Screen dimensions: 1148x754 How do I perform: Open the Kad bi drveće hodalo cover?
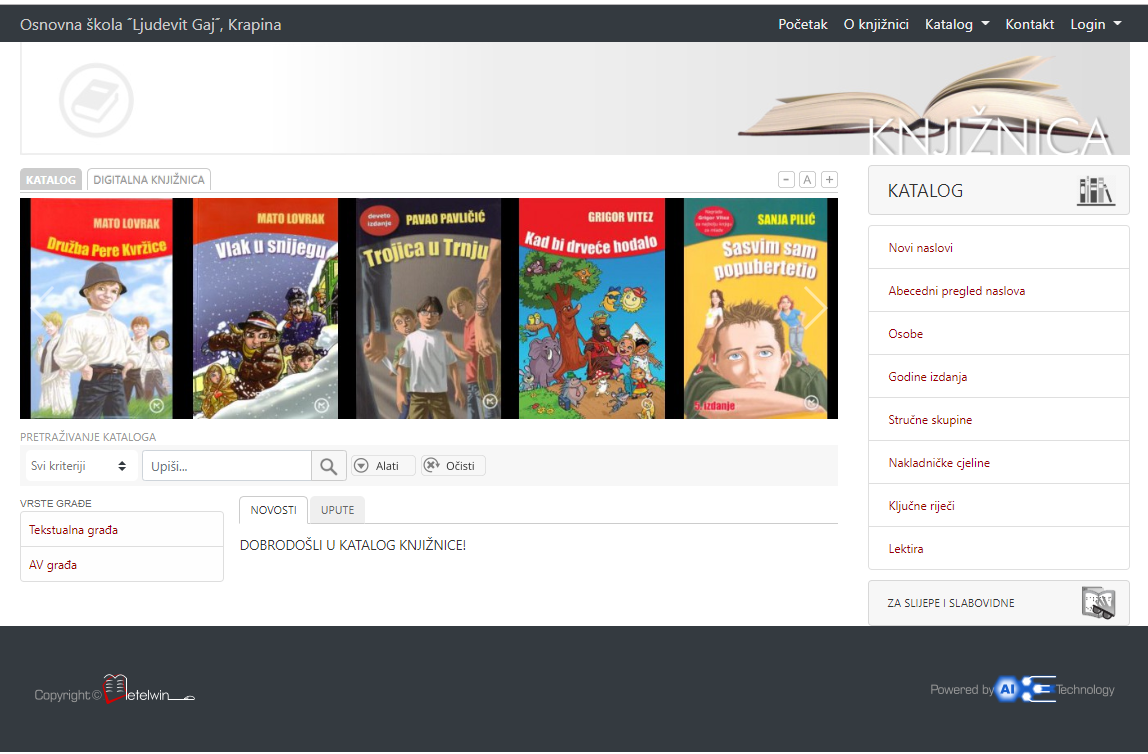(x=592, y=308)
